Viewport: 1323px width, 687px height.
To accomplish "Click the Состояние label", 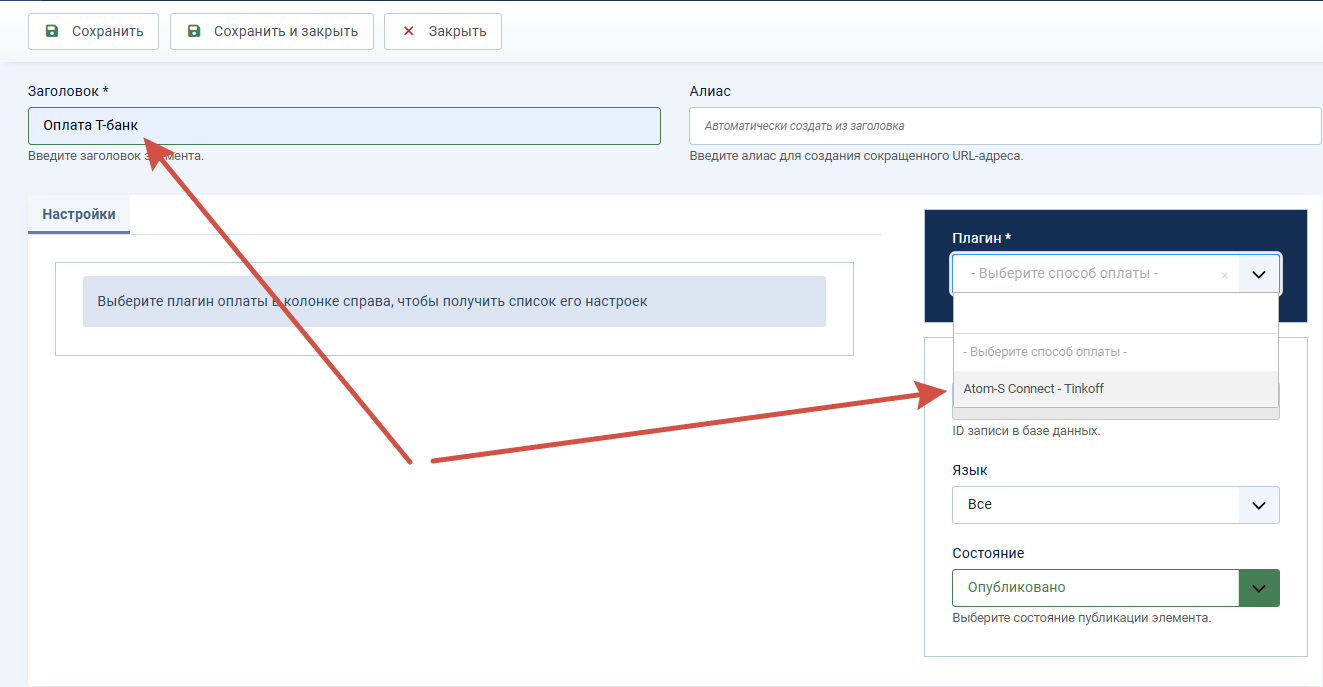I will point(988,553).
